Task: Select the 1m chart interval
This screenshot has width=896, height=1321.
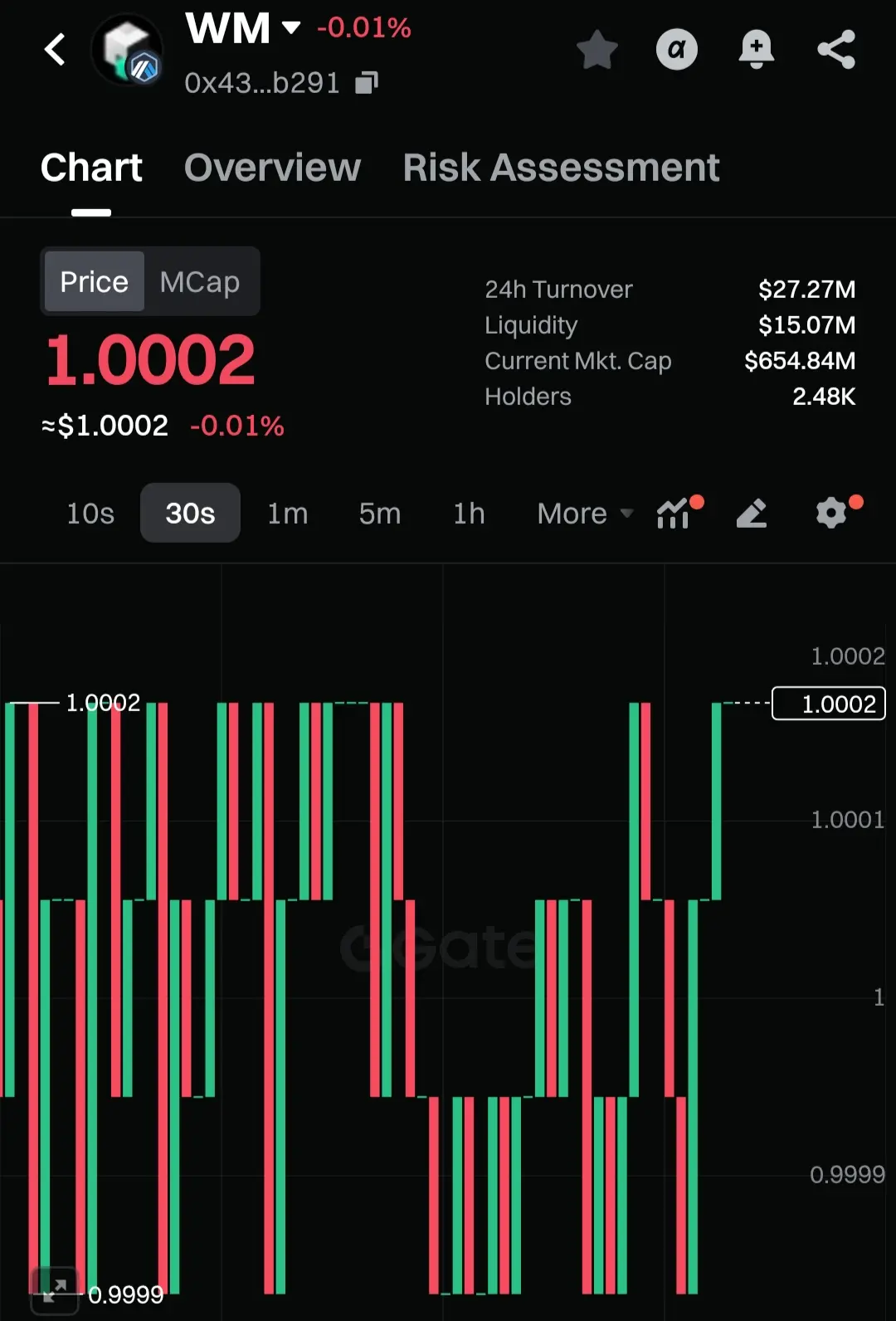Action: click(287, 514)
